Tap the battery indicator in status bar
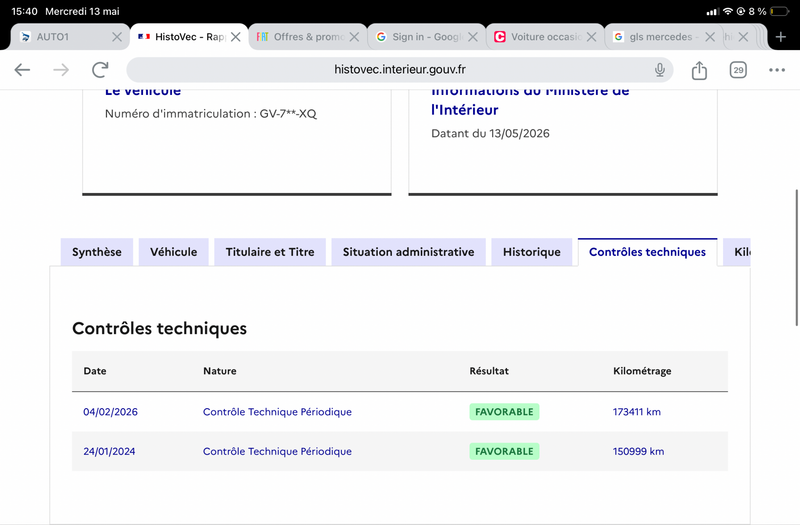The height and width of the screenshot is (525, 800). click(x=779, y=11)
